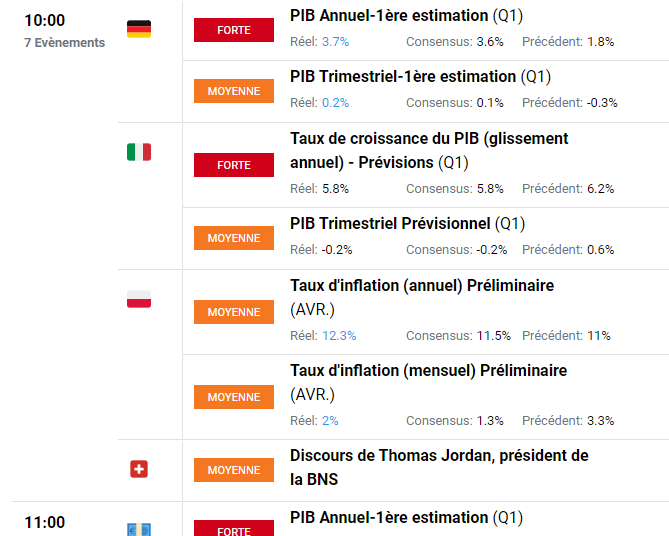Click MOYENNE badge for German quarterly PIB

coord(234,91)
